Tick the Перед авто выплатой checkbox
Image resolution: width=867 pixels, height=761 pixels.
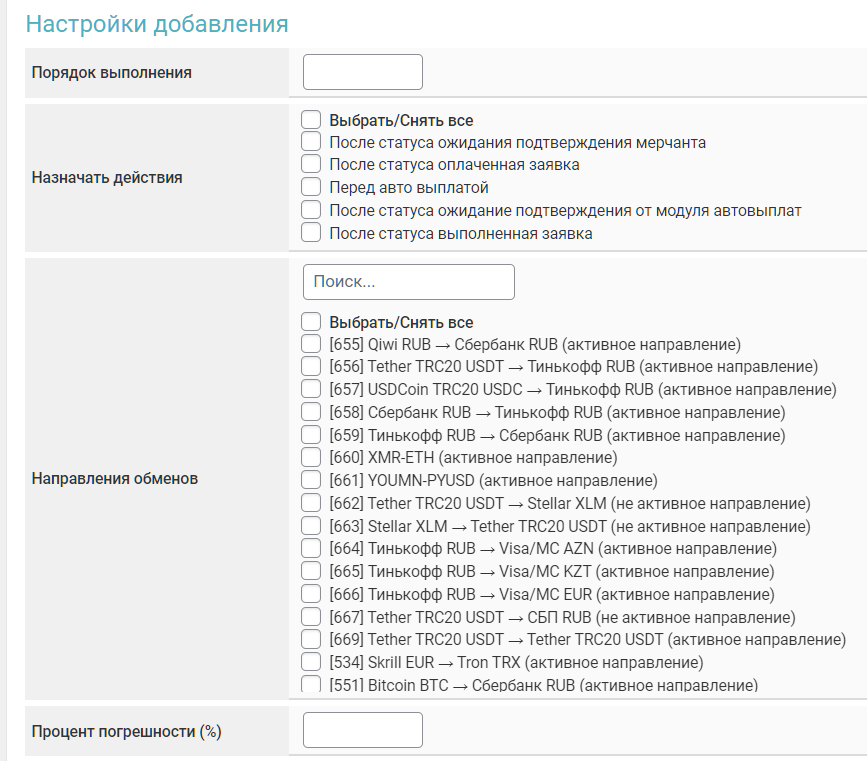[x=311, y=187]
